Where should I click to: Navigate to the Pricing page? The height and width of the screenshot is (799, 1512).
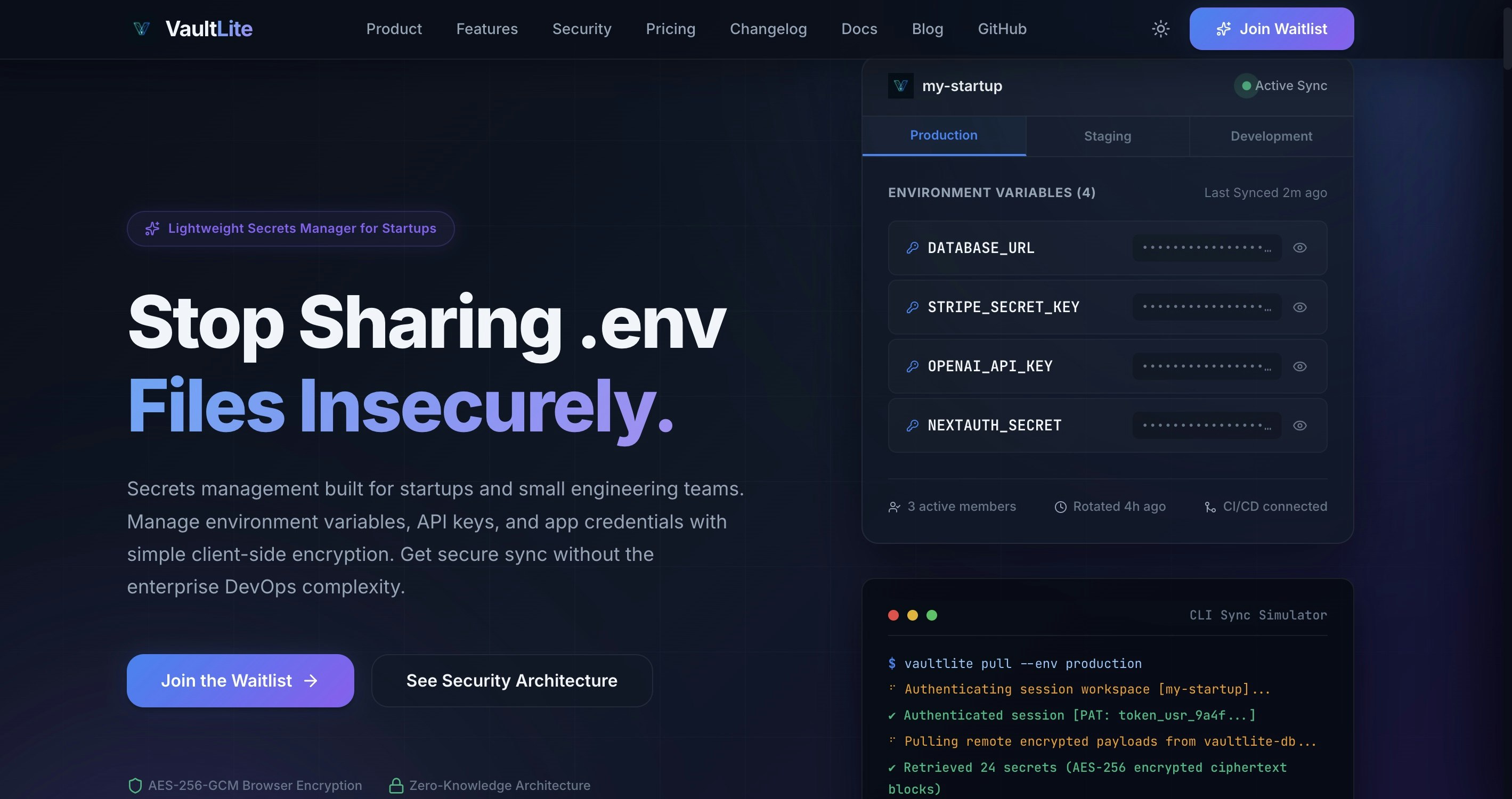tap(670, 29)
